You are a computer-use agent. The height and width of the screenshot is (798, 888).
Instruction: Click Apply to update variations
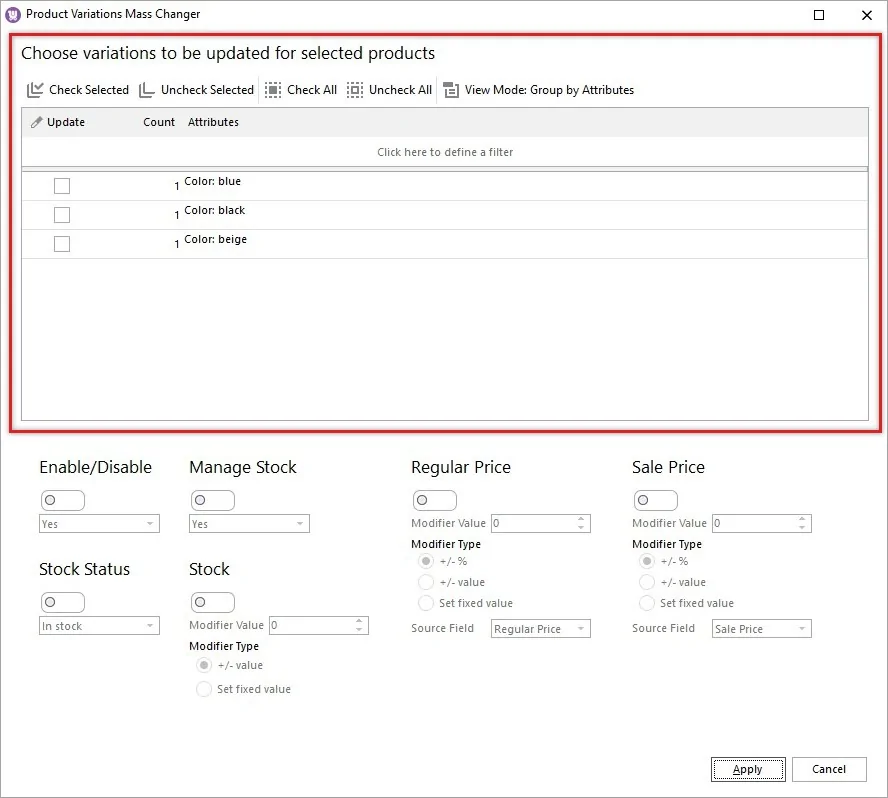[748, 769]
